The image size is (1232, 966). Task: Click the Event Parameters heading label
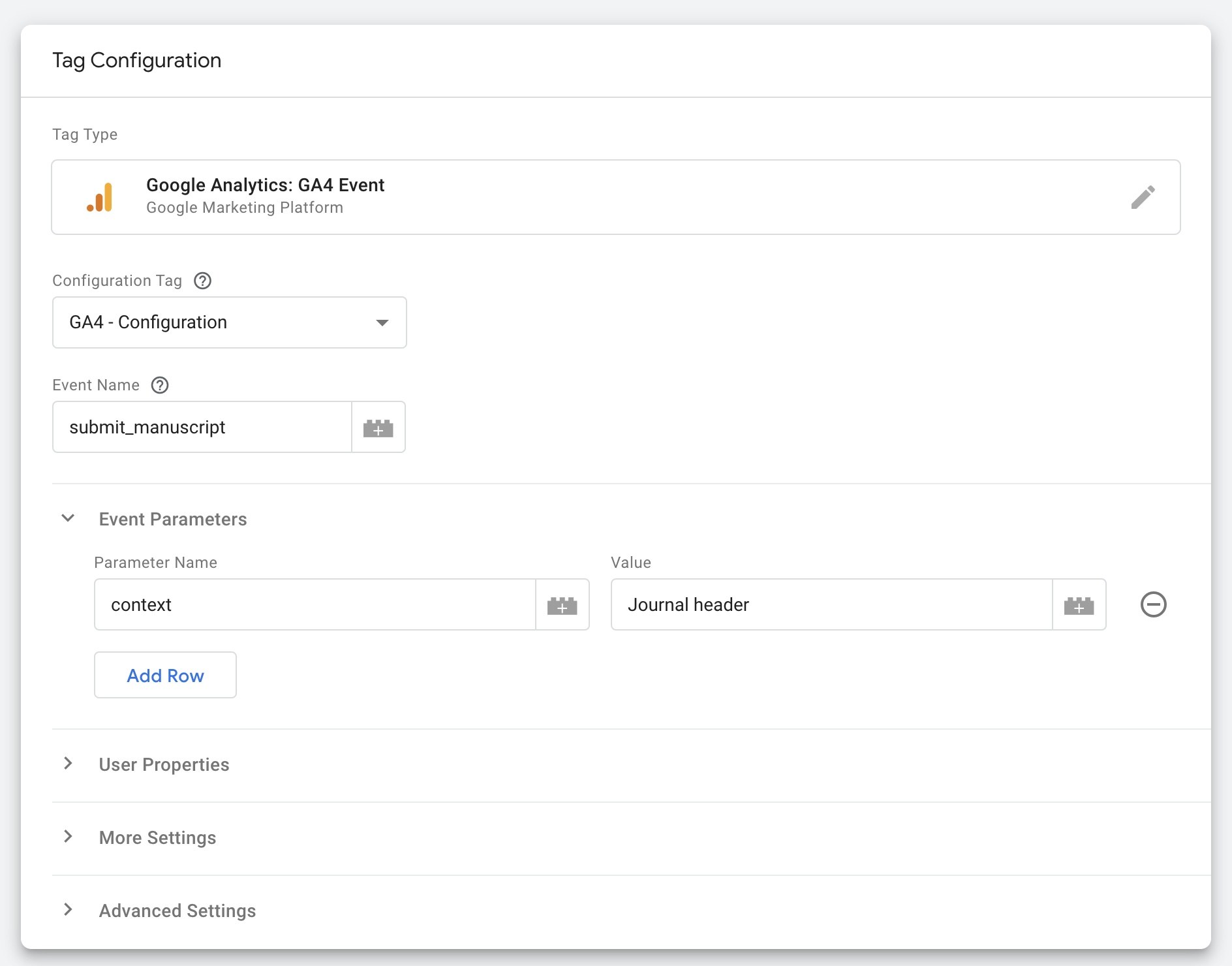tap(173, 520)
